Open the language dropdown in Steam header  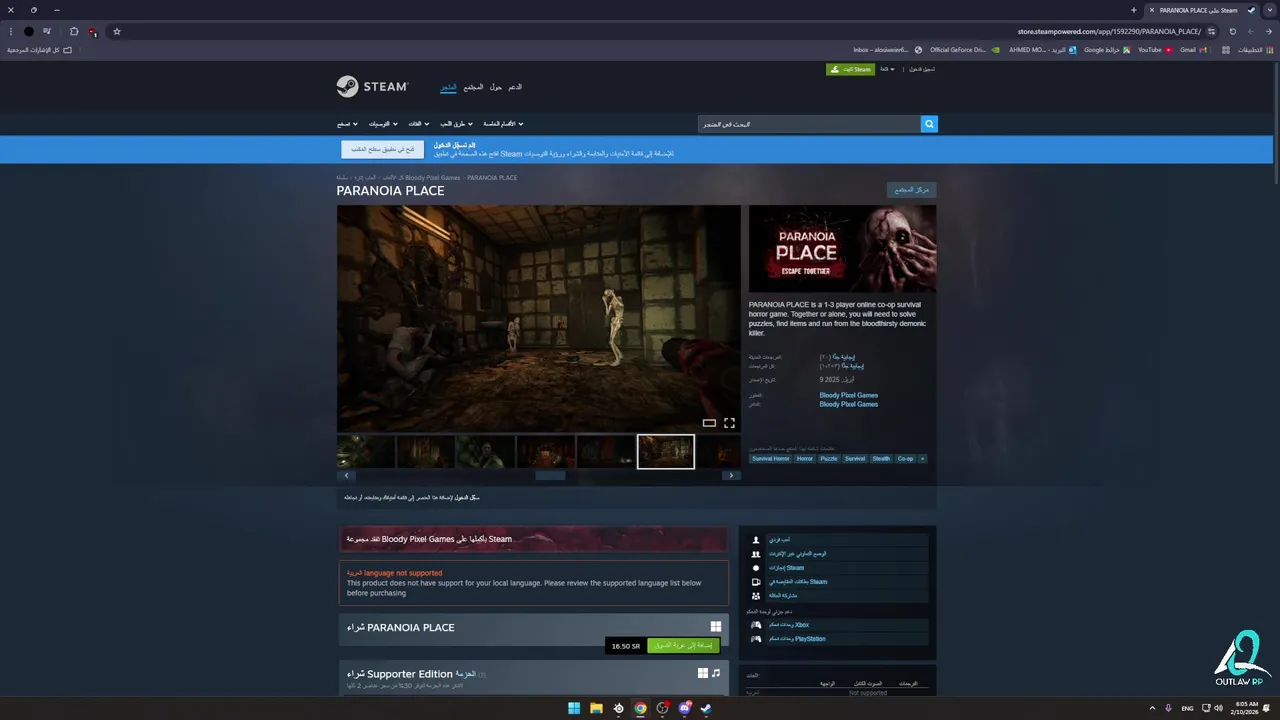[x=887, y=69]
